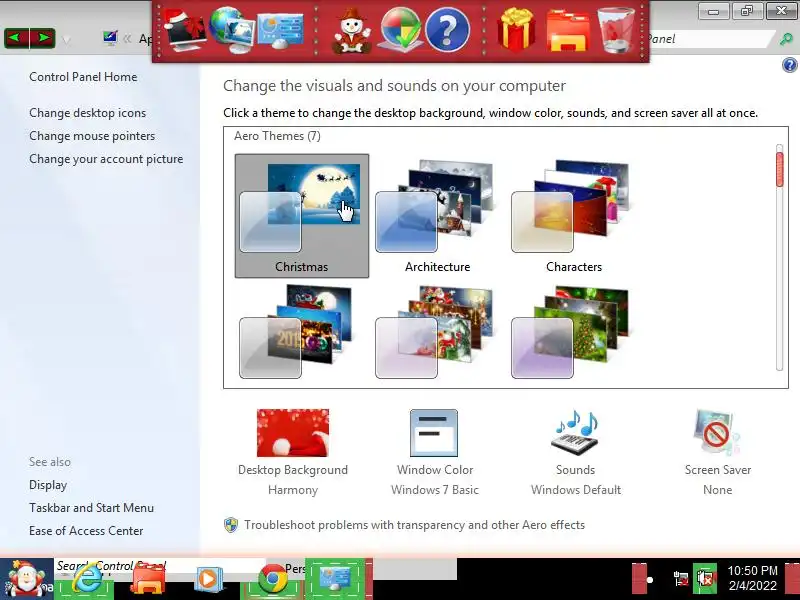800x600 pixels.
Task: Open Taskbar and Start Menu link
Action: click(x=91, y=508)
